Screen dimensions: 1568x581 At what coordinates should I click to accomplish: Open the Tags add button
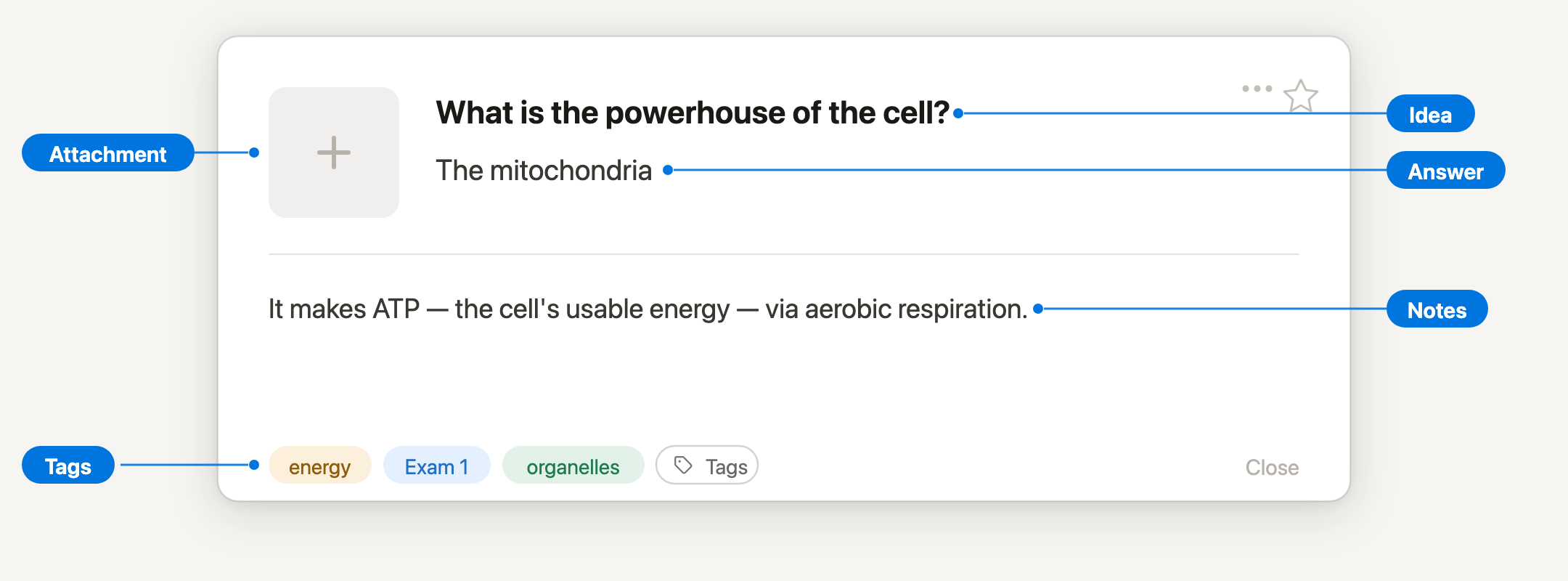point(707,465)
